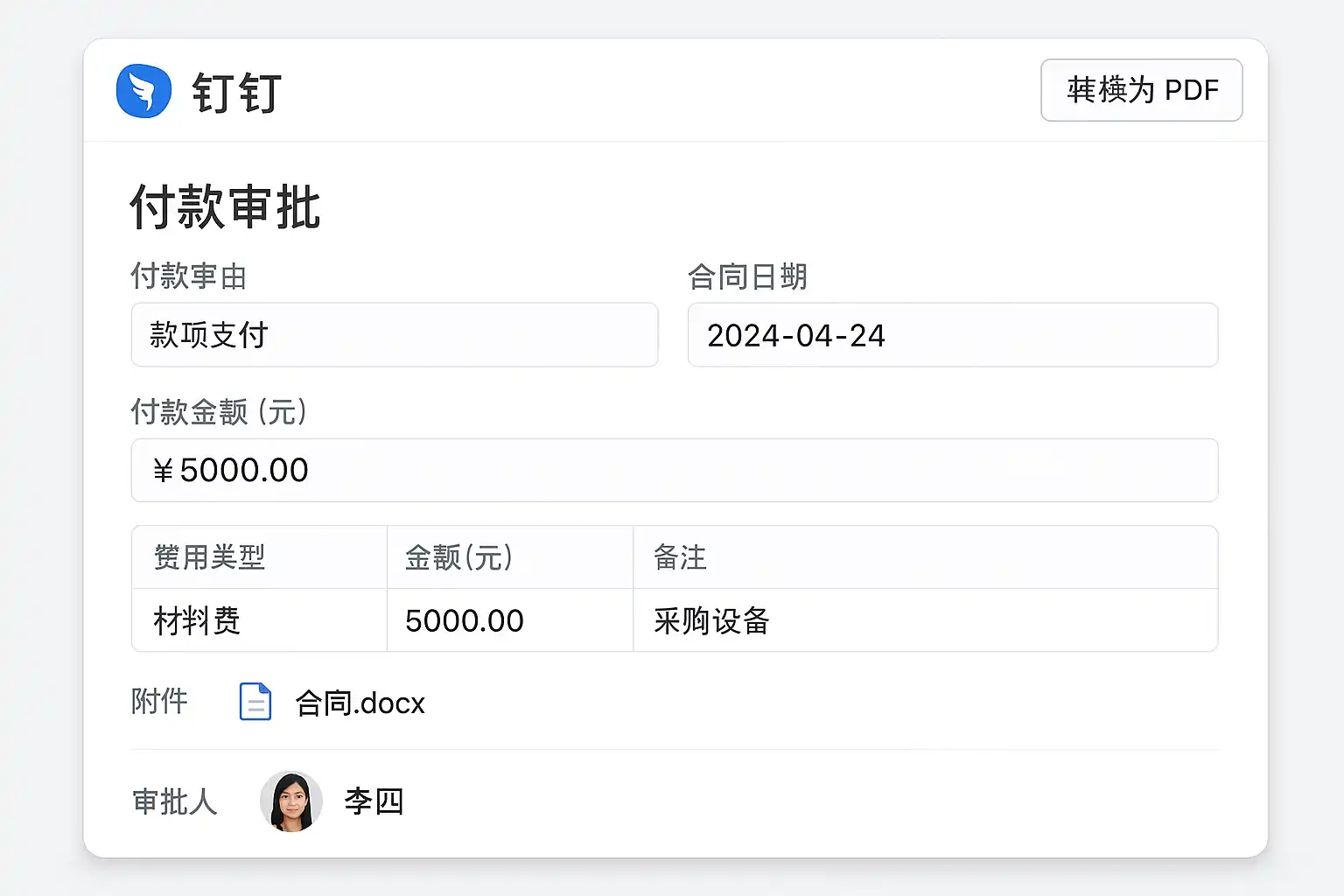The height and width of the screenshot is (896, 1344).
Task: Click the 钉钉 app title text
Action: pyautogui.click(x=236, y=93)
